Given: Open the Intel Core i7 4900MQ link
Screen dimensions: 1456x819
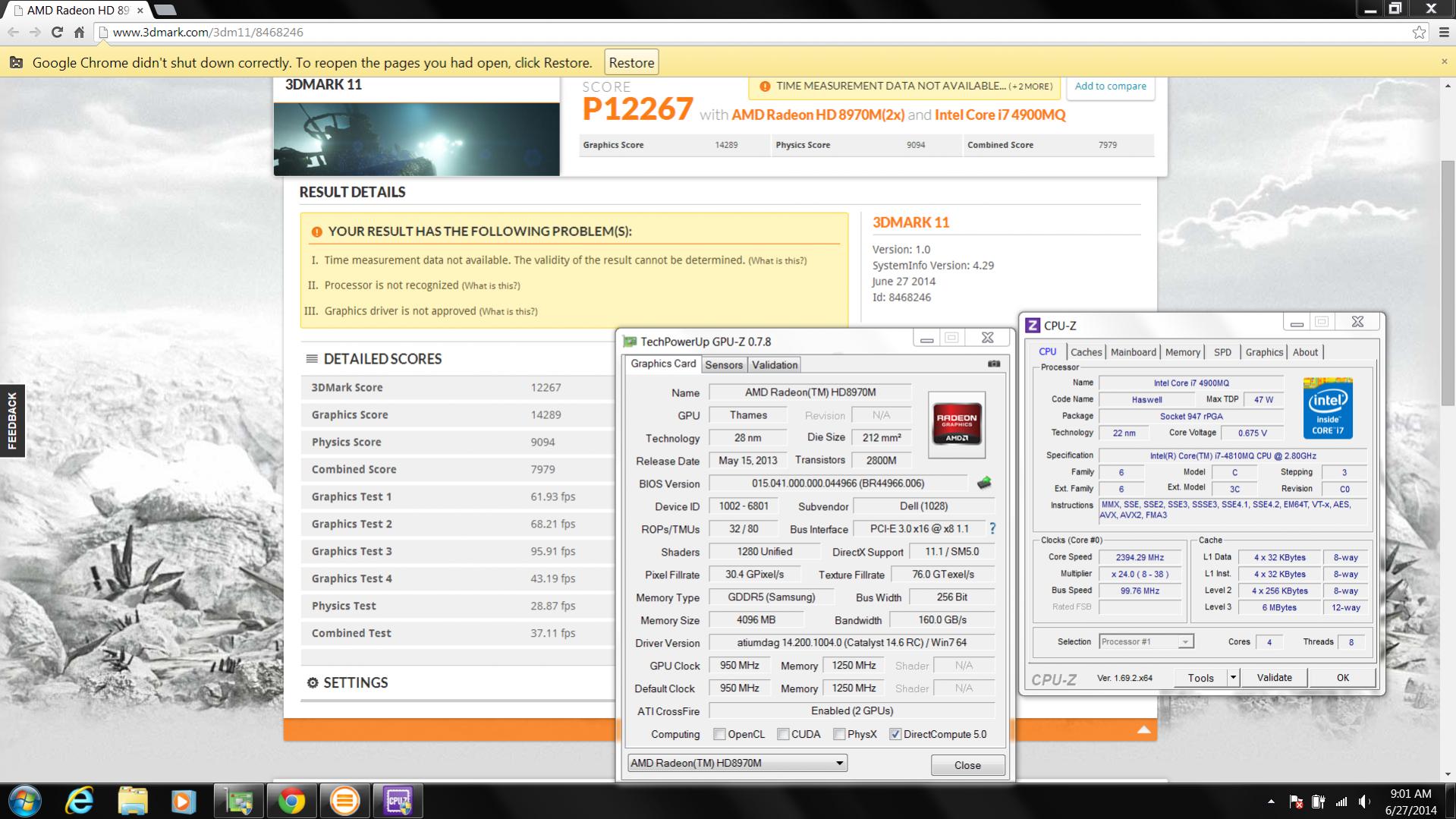Looking at the screenshot, I should point(1000,115).
